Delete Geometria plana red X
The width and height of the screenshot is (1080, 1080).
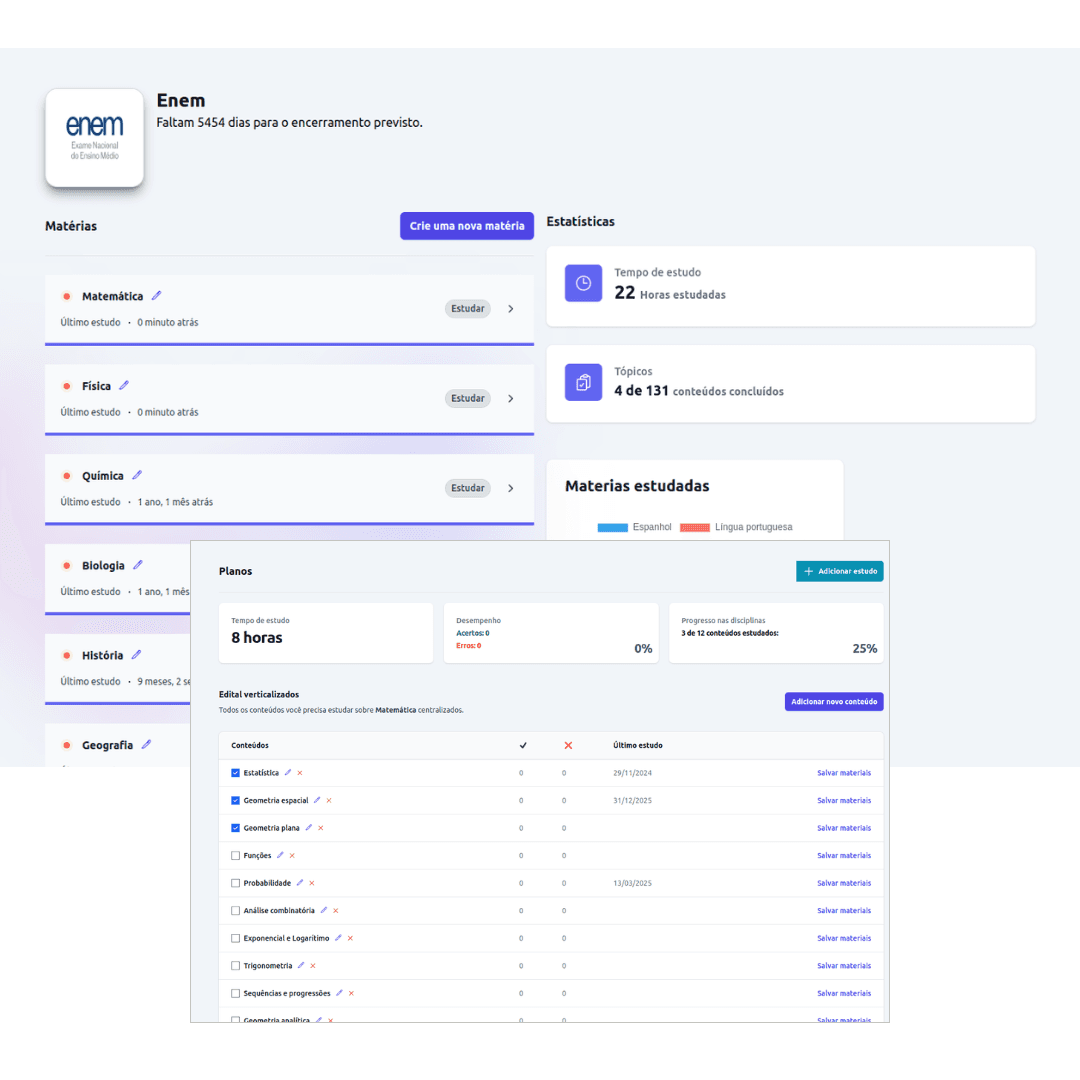coord(321,828)
